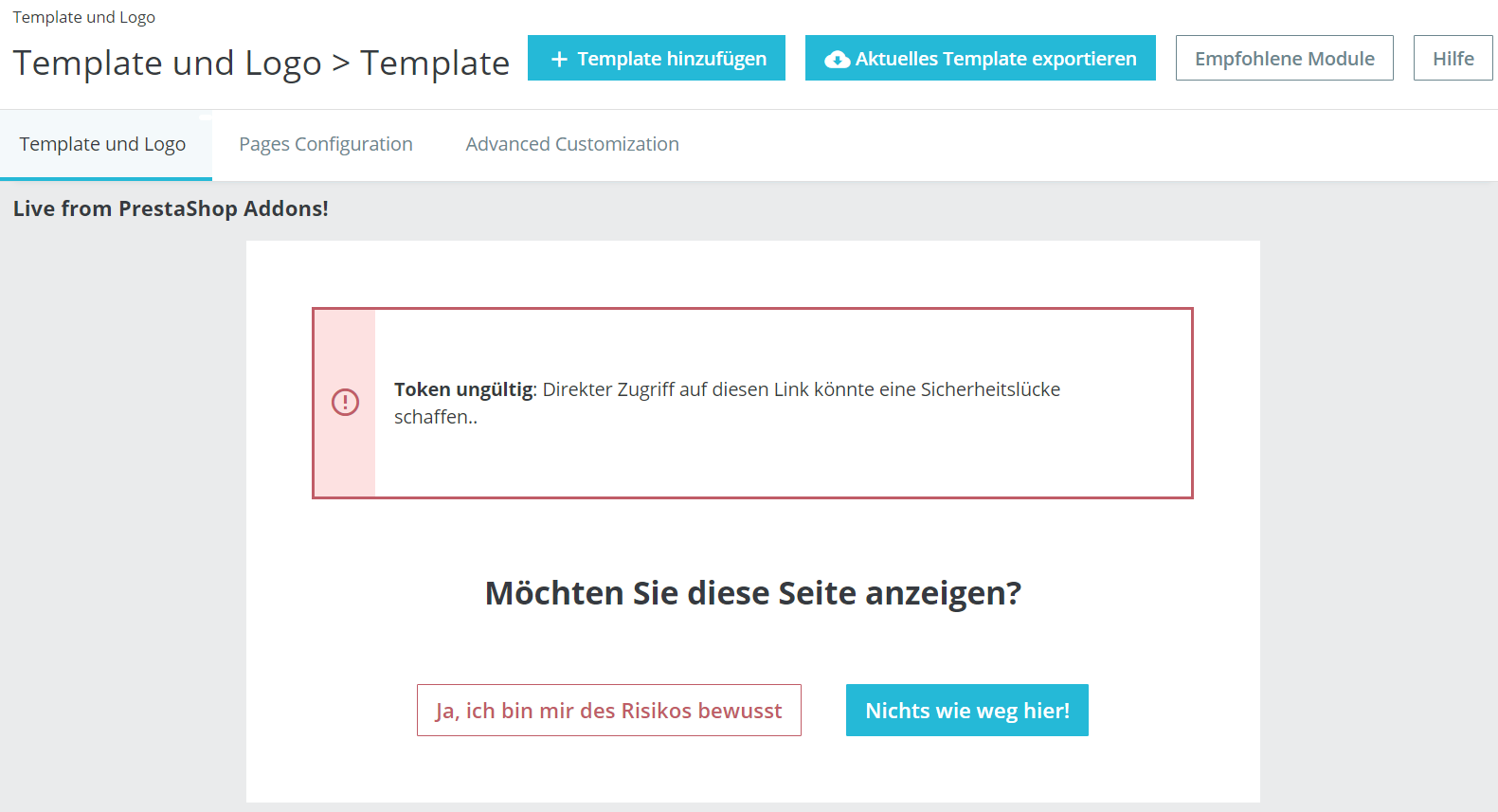
Task: Switch to Pages Configuration tab
Action: click(x=326, y=144)
